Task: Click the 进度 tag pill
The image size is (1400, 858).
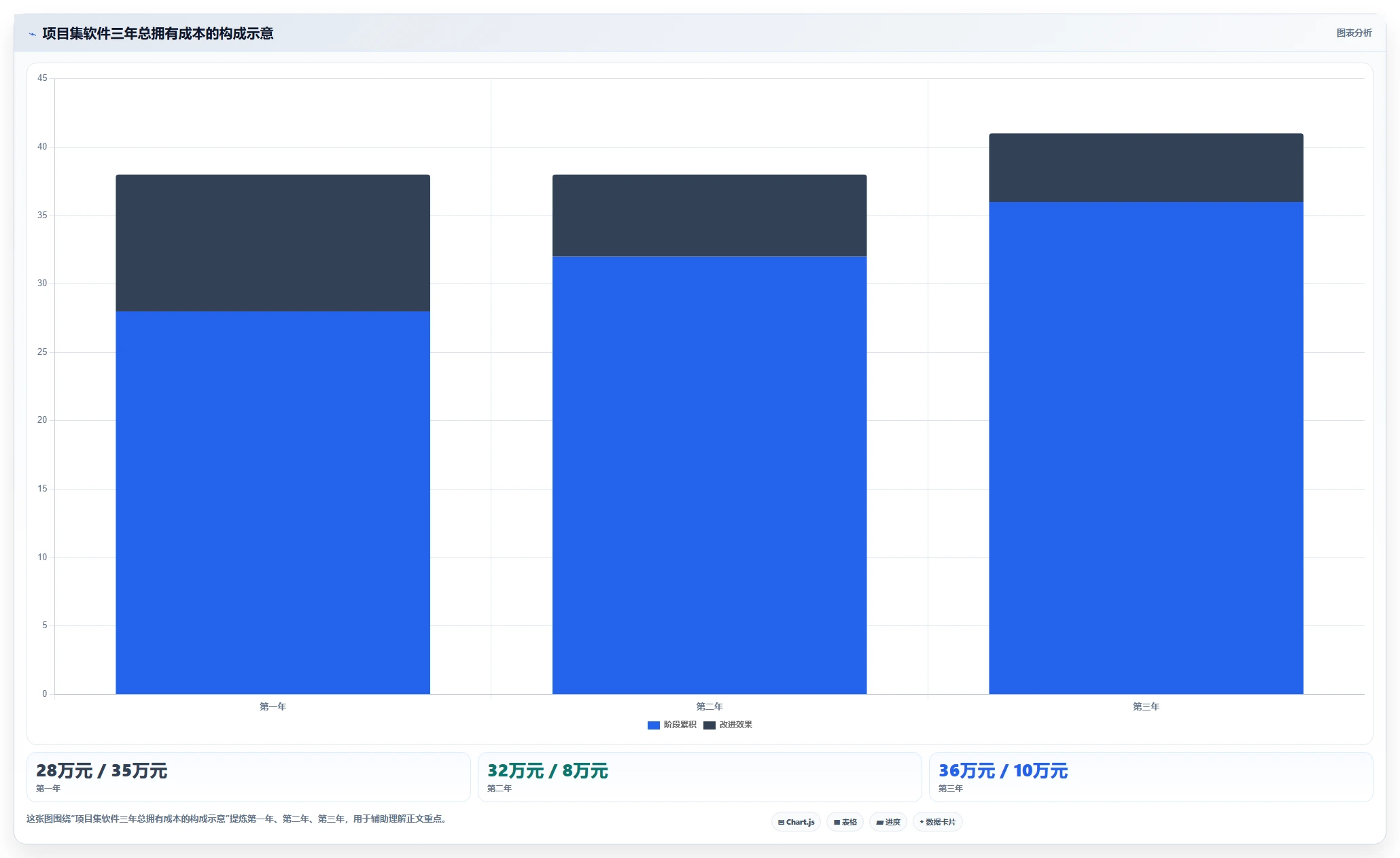Action: click(888, 822)
